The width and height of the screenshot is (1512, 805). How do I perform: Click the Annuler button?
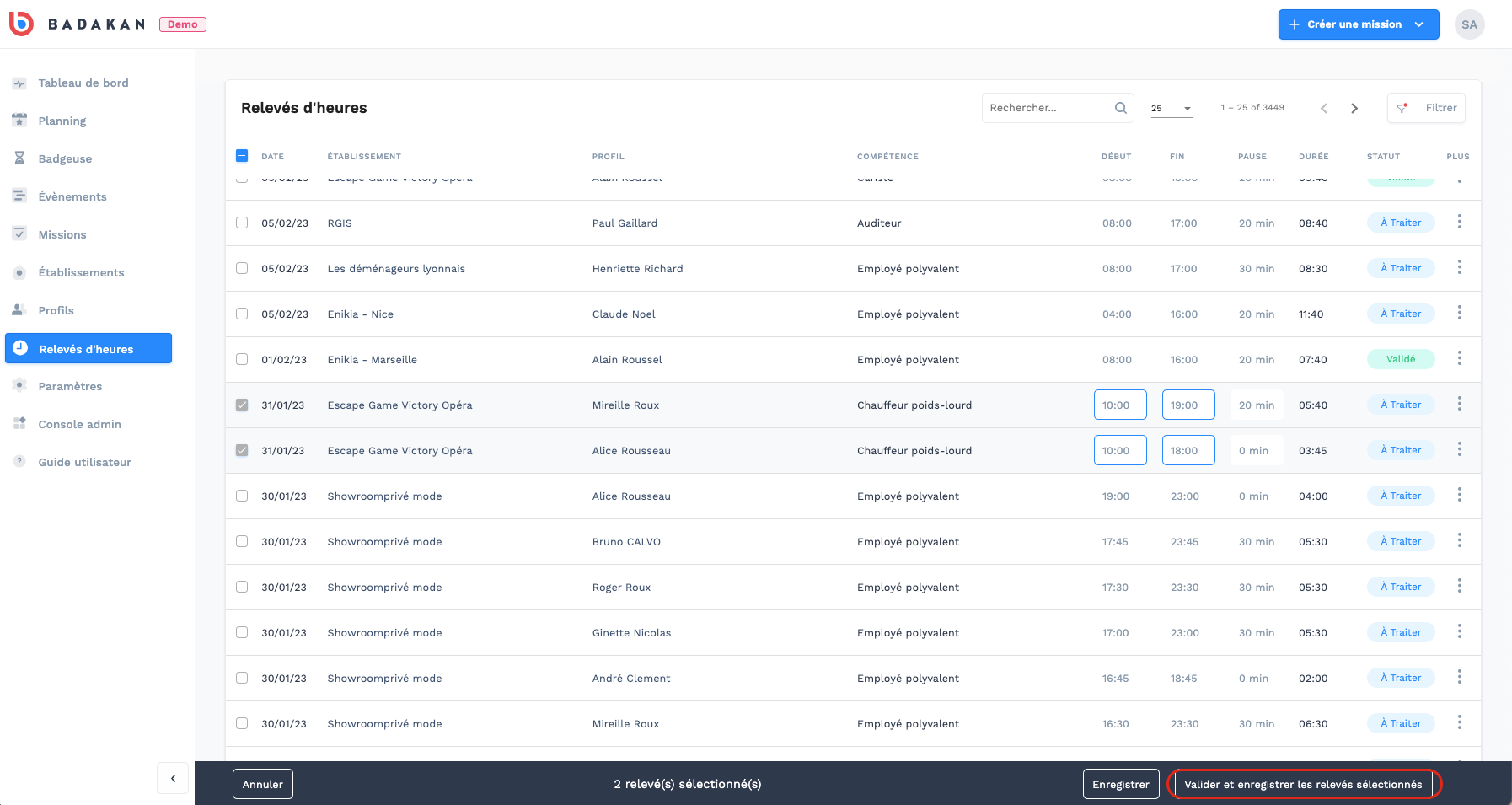[263, 784]
